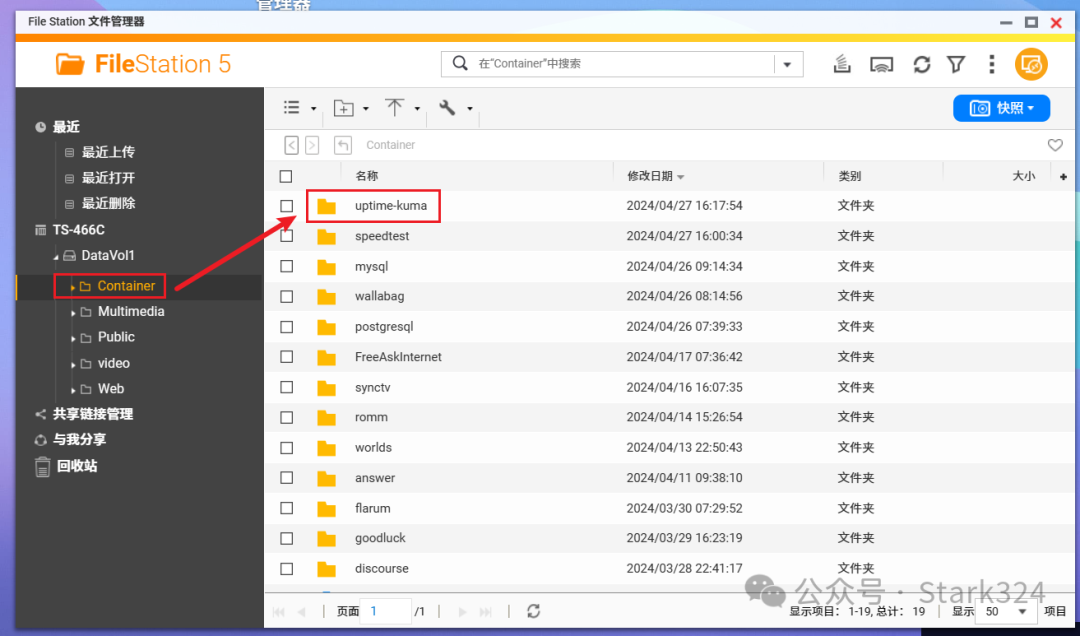Open the search options dropdown arrow

coord(787,65)
